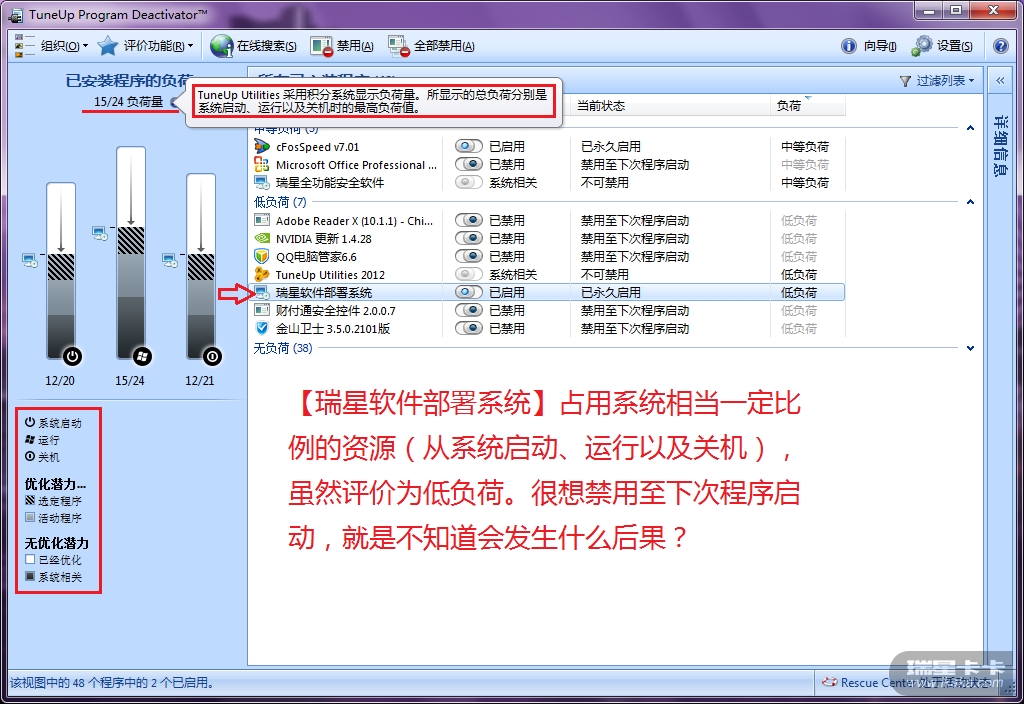Click the TuneUp Utilities 2012 greyed switch
This screenshot has height=704, width=1024.
point(469,274)
